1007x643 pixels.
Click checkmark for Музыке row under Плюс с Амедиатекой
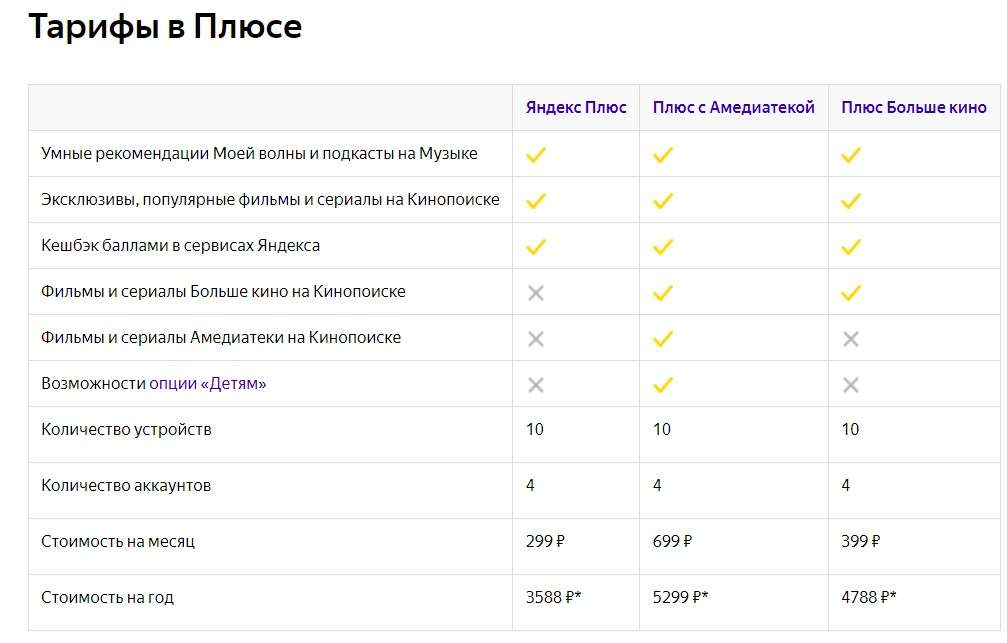663,155
